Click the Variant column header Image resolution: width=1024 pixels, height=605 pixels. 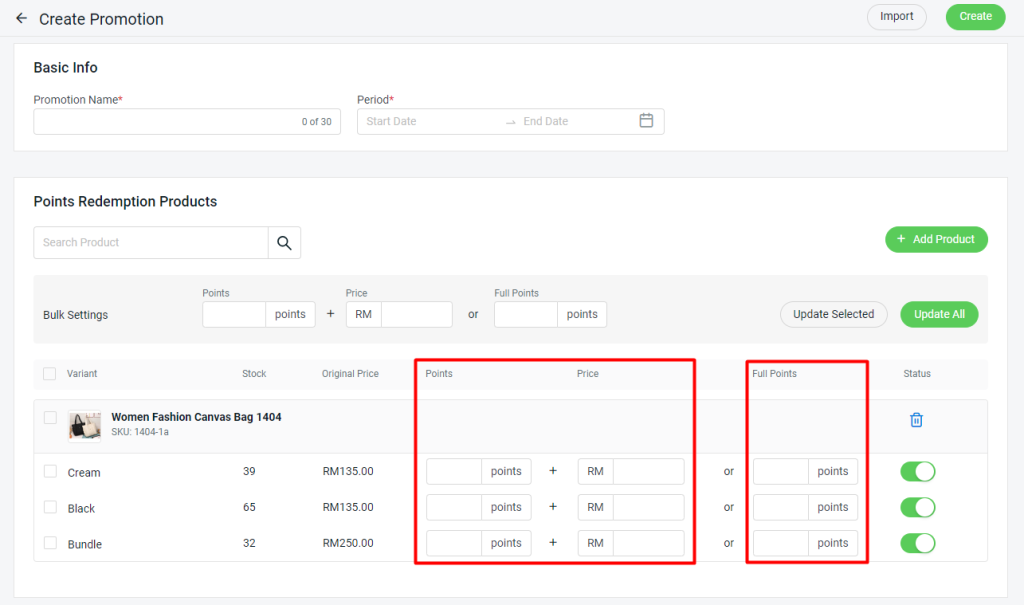(x=82, y=374)
